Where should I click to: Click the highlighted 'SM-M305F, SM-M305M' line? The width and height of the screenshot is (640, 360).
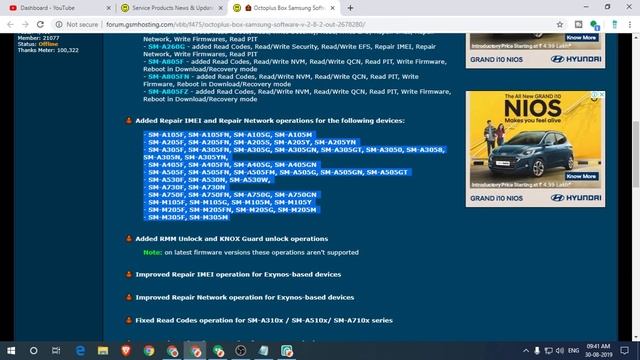click(x=186, y=218)
